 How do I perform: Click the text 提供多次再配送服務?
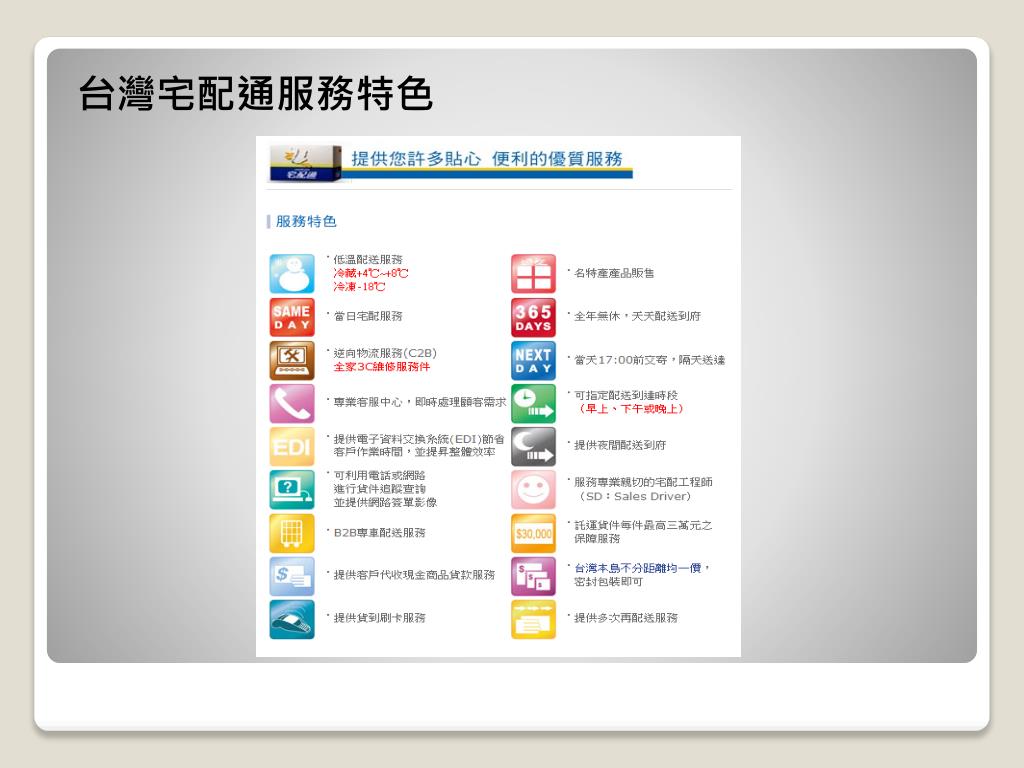pos(626,618)
